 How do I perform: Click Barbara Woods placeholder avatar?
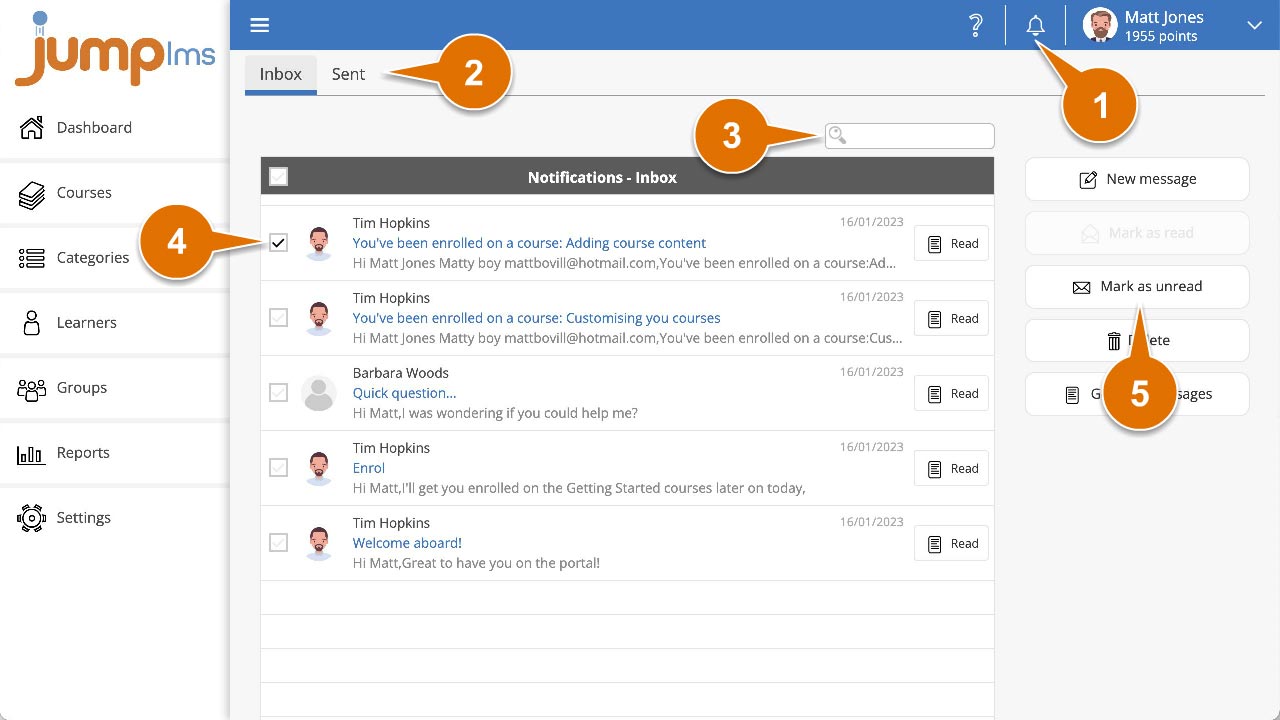coord(318,393)
